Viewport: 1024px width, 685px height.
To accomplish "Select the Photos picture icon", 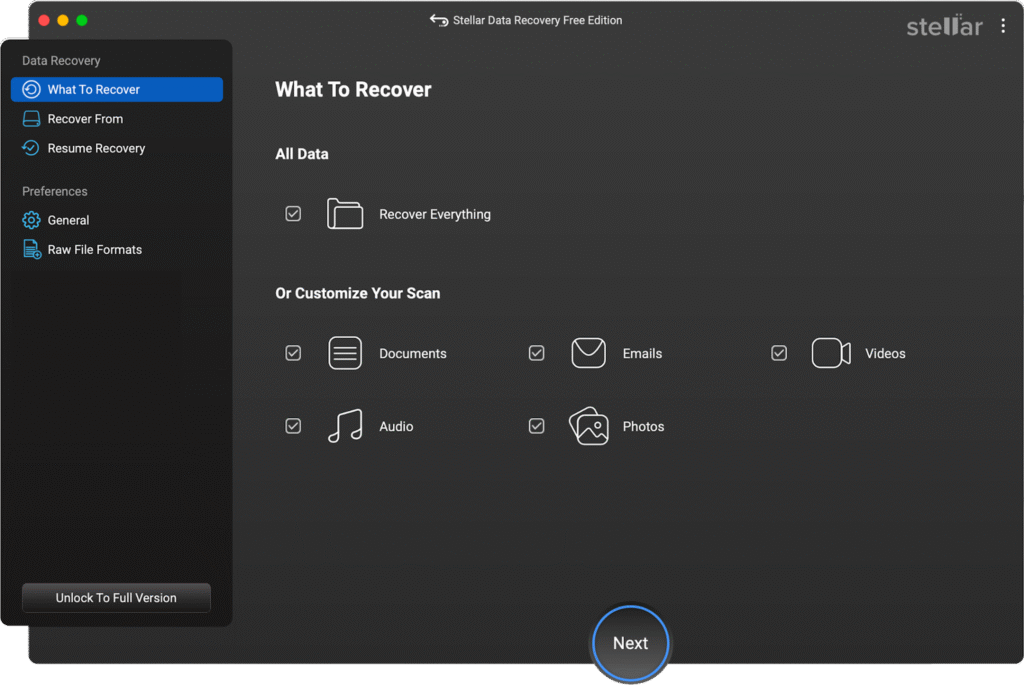I will pyautogui.click(x=588, y=425).
